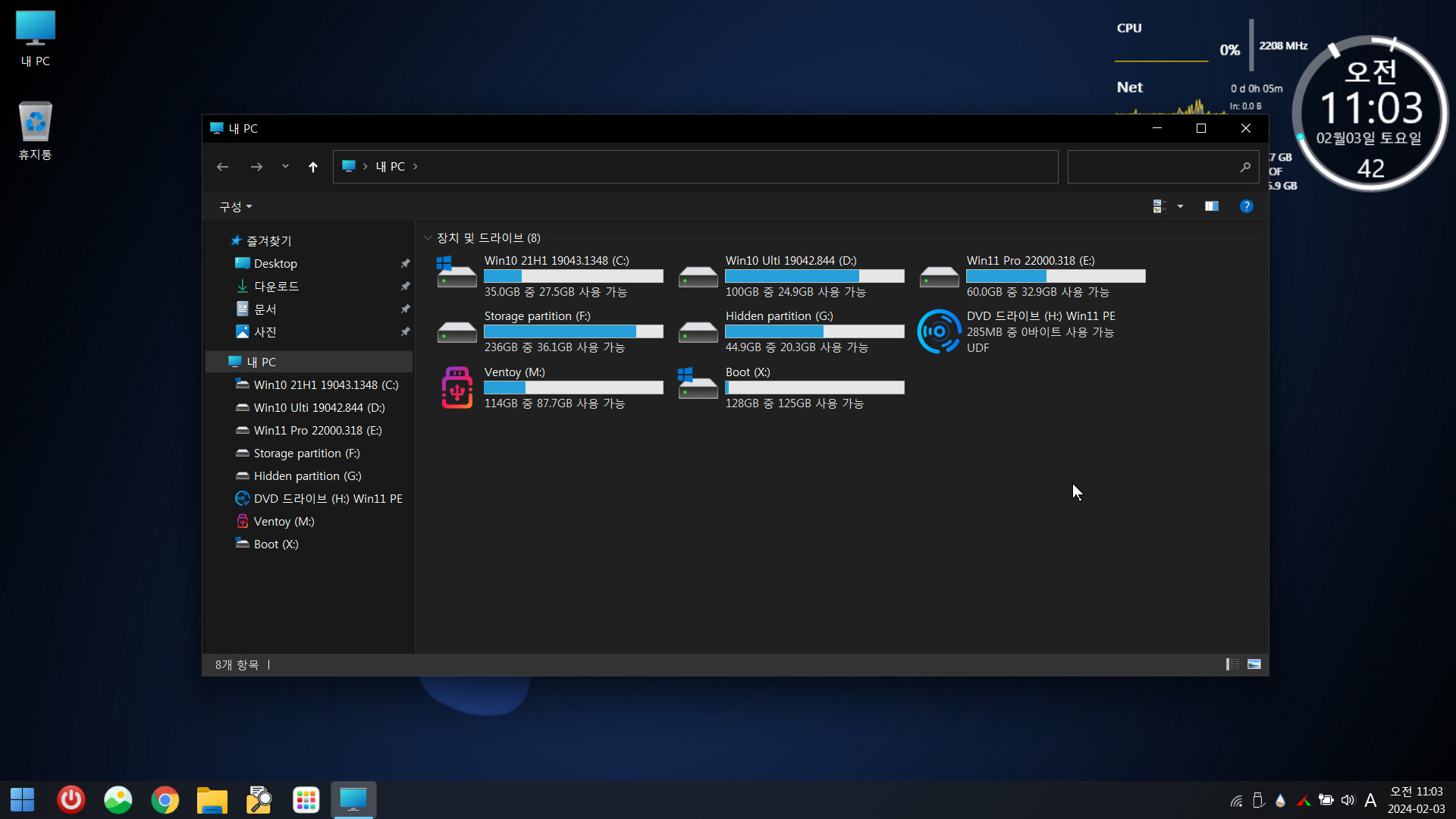1456x819 pixels.
Task: Go up one folder level
Action: (x=313, y=167)
